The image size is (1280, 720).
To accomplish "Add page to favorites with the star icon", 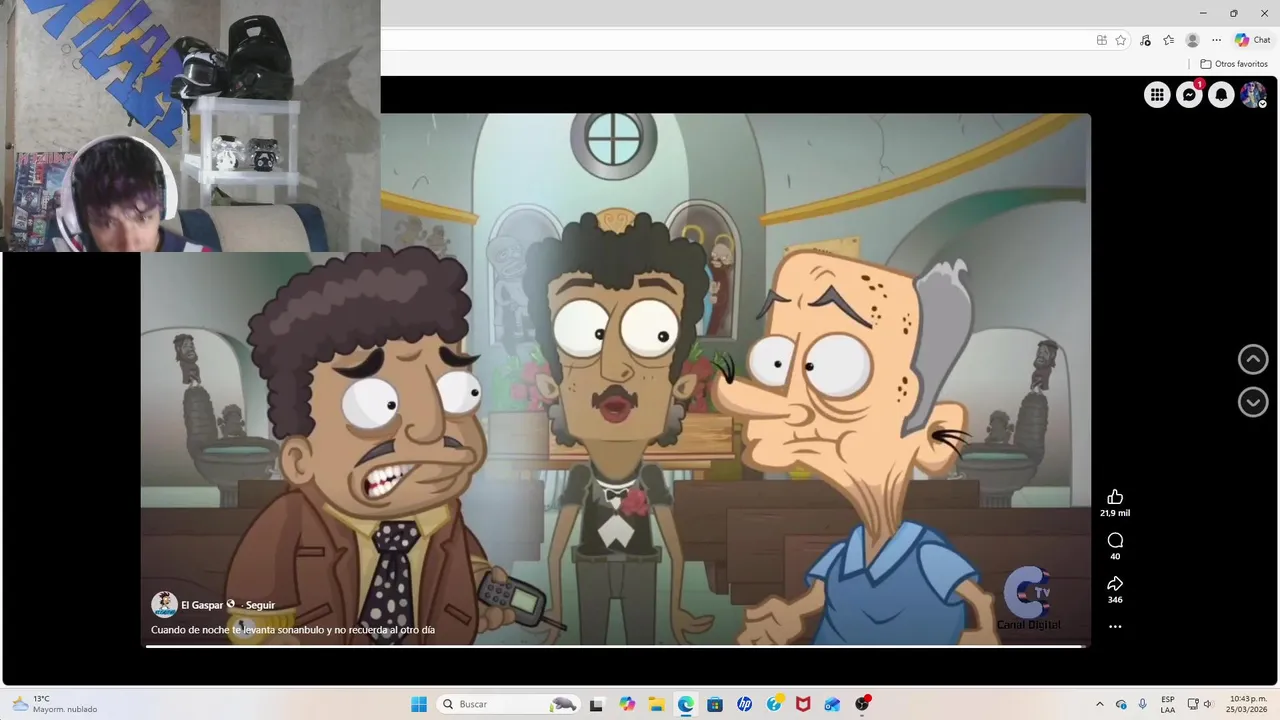I will (1121, 40).
